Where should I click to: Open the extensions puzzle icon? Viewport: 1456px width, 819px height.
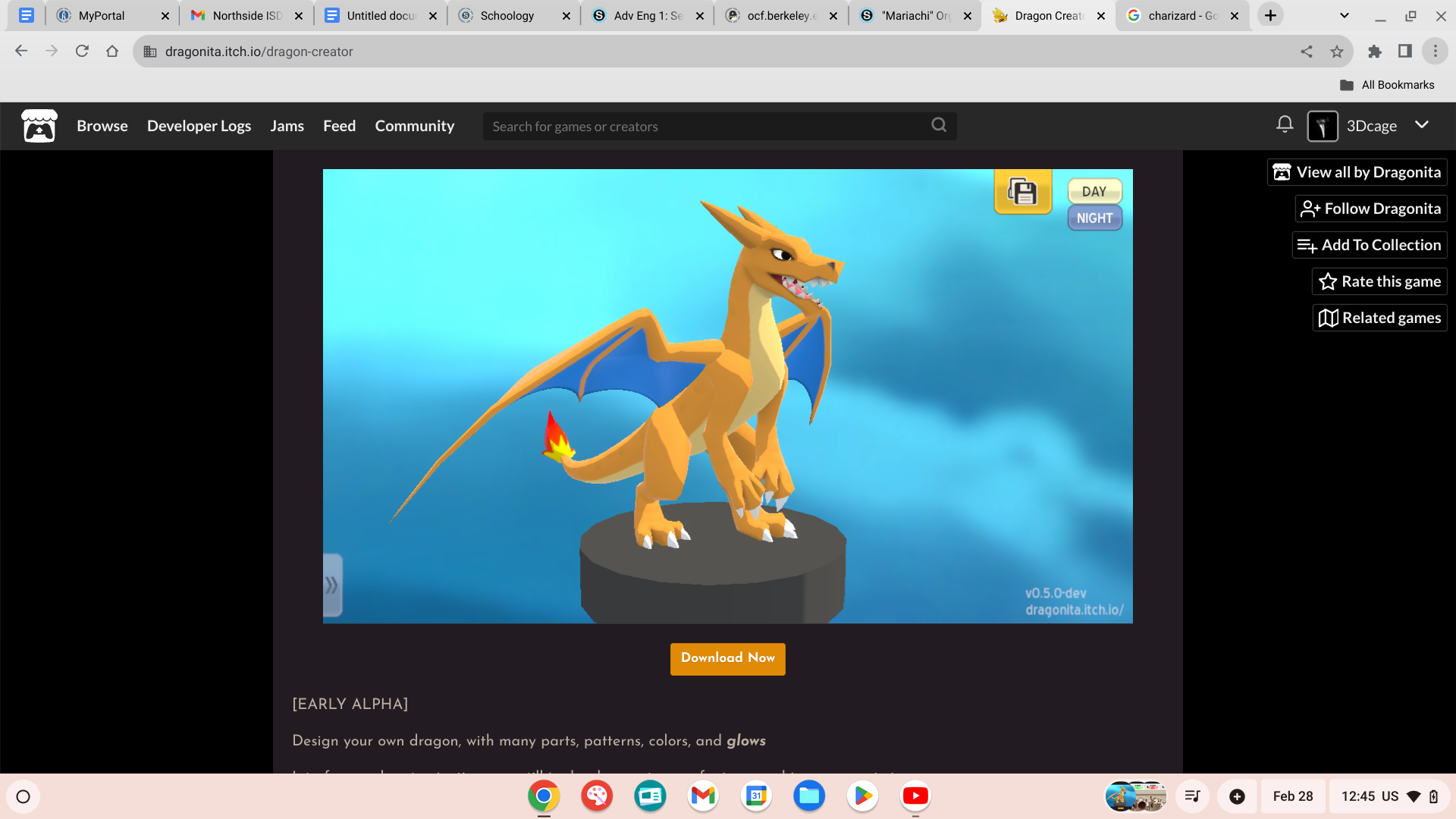pyautogui.click(x=1375, y=52)
